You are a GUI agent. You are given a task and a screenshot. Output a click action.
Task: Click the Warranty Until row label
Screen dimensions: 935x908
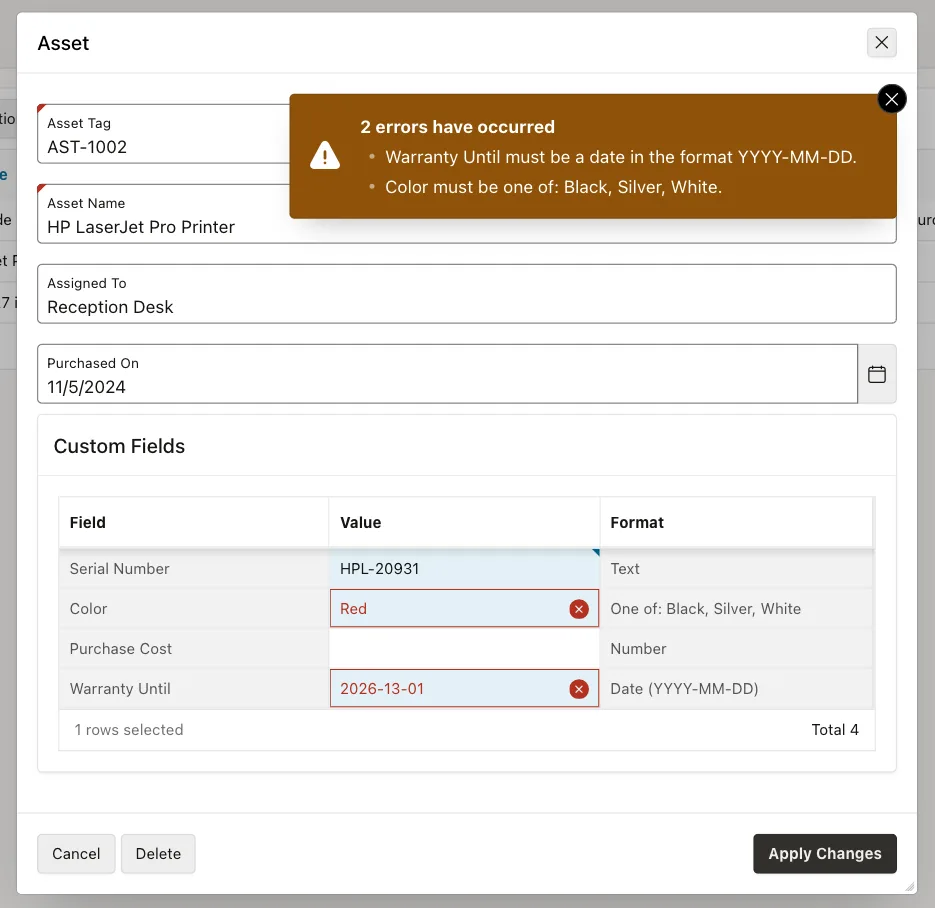(x=120, y=689)
